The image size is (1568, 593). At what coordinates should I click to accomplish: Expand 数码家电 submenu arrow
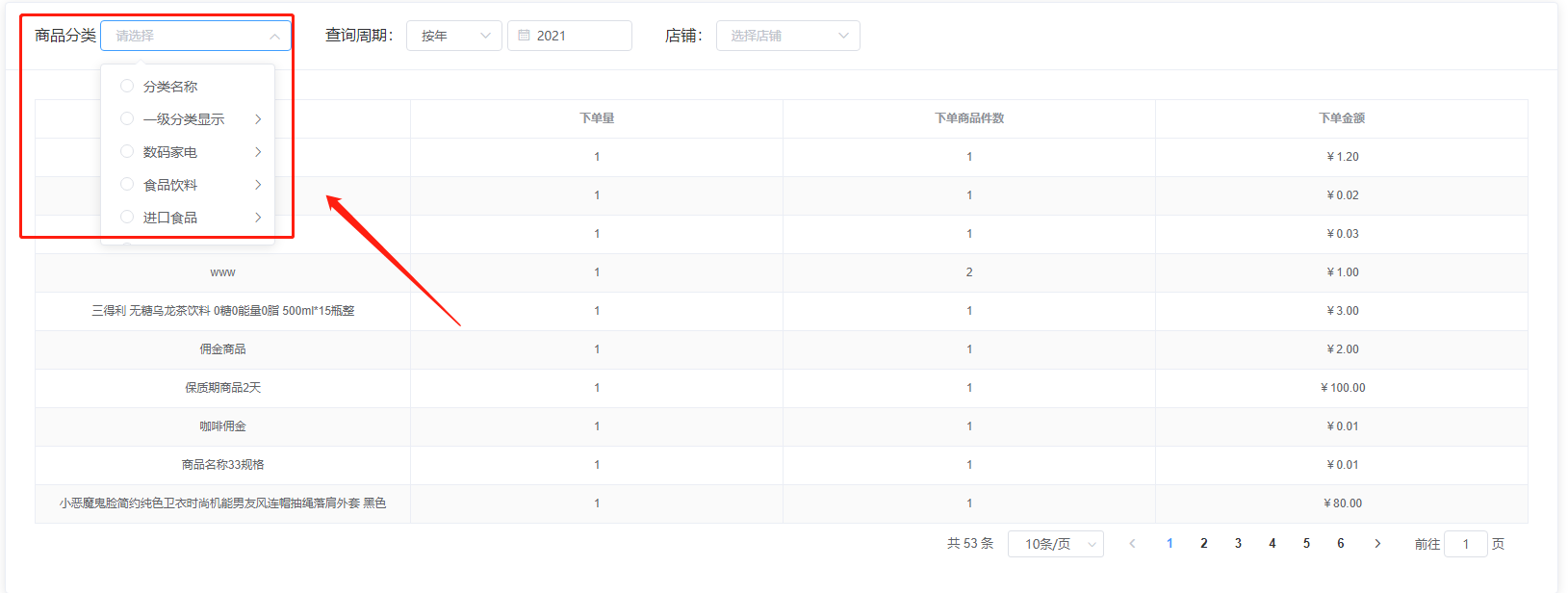click(x=258, y=152)
